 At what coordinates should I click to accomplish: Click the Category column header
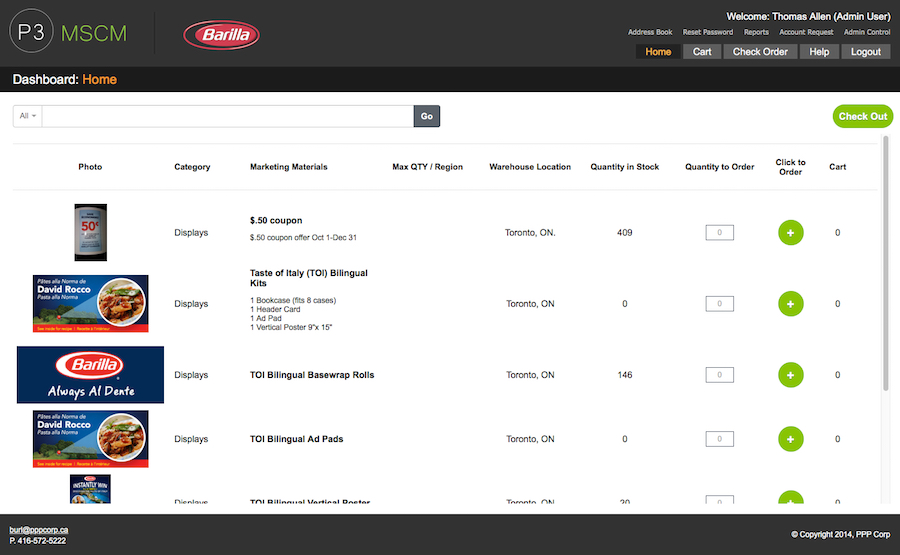192,167
